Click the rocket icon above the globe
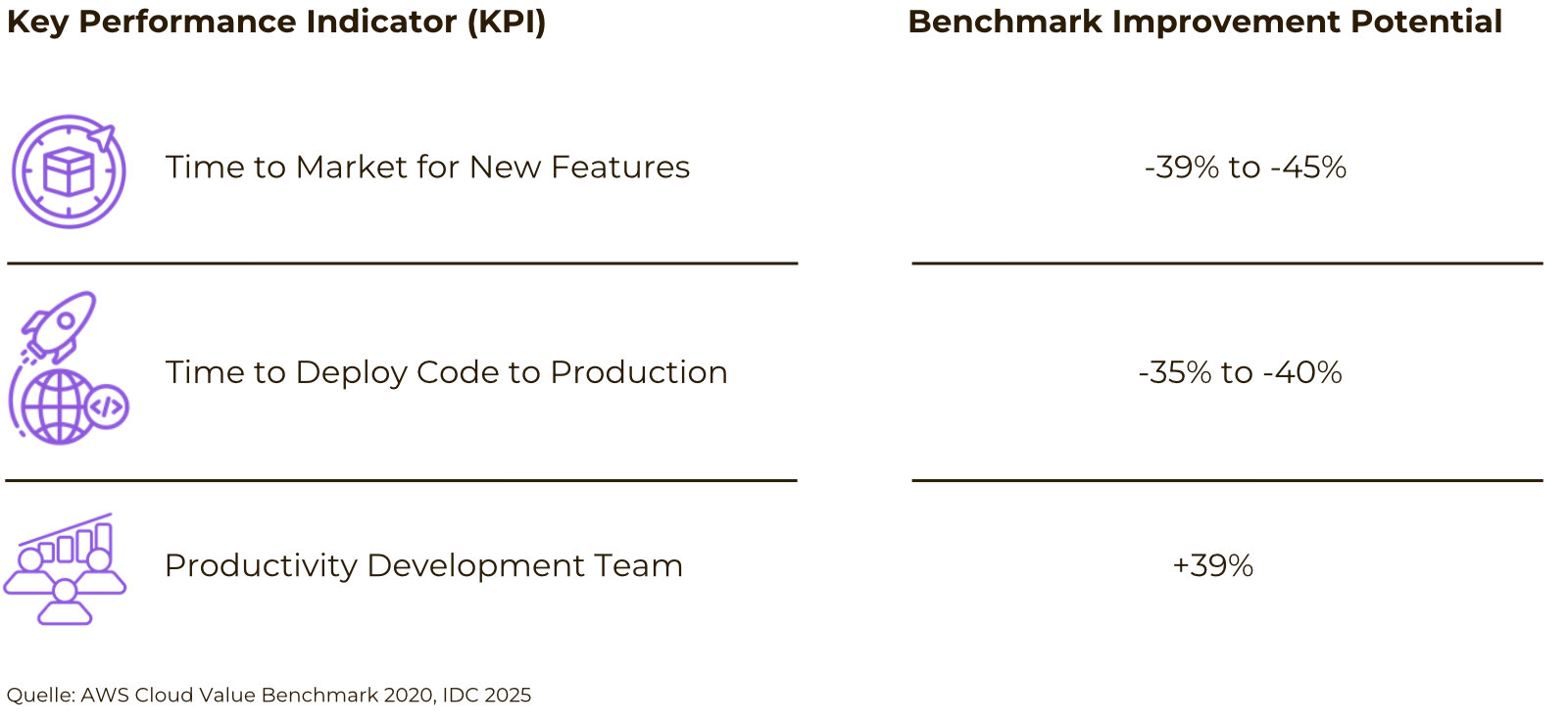 [62, 322]
